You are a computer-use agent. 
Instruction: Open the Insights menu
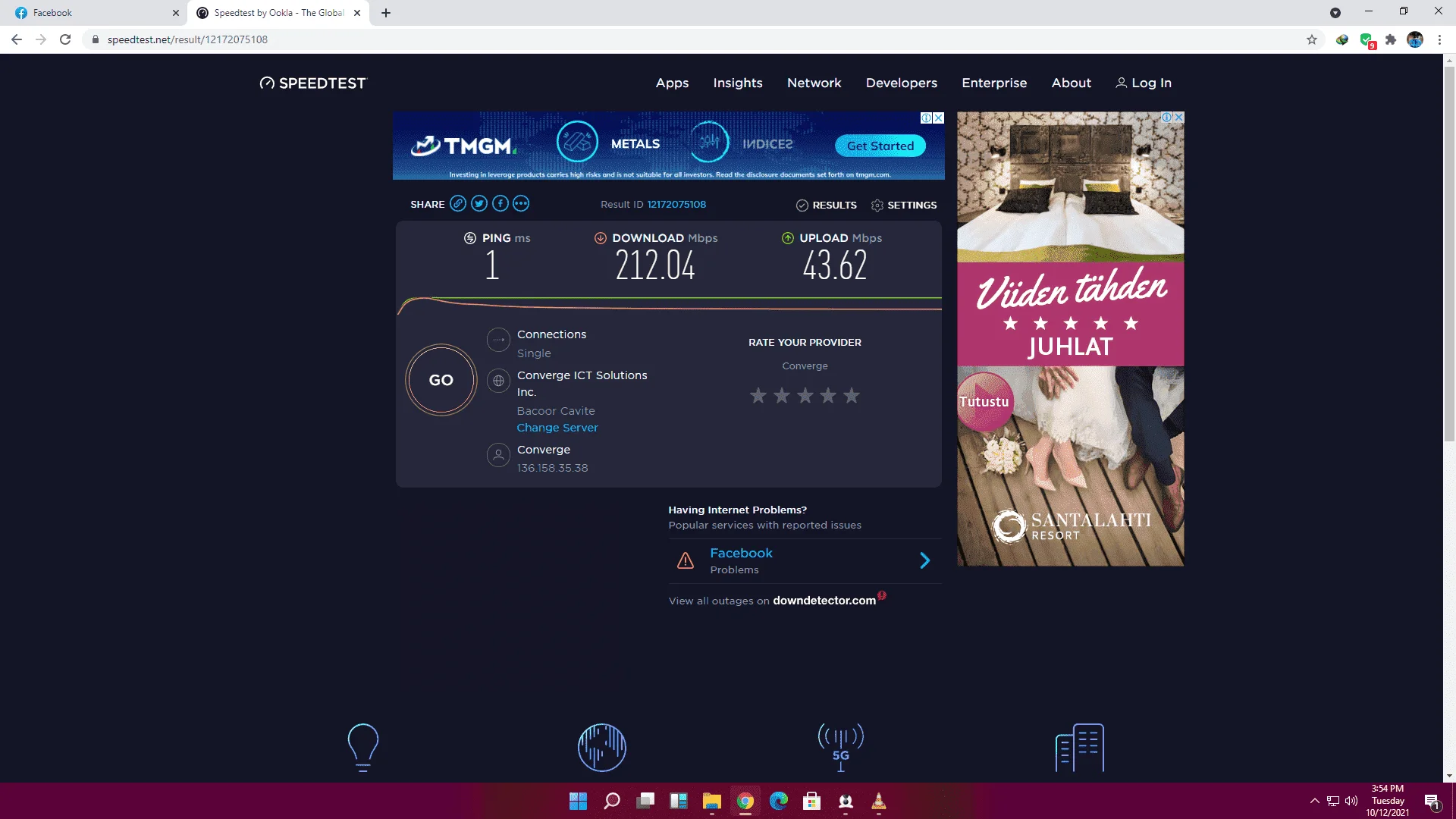[x=738, y=83]
